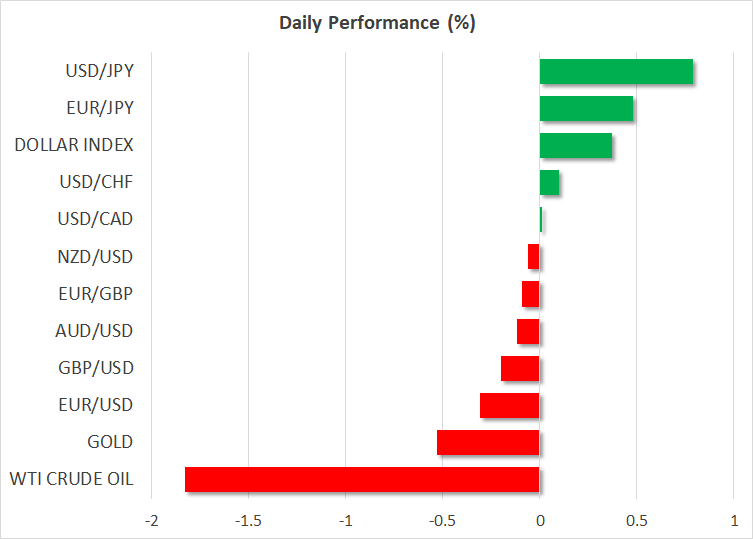Select the green DOLLAR INDEX bar
The height and width of the screenshot is (539, 753).
tap(576, 146)
